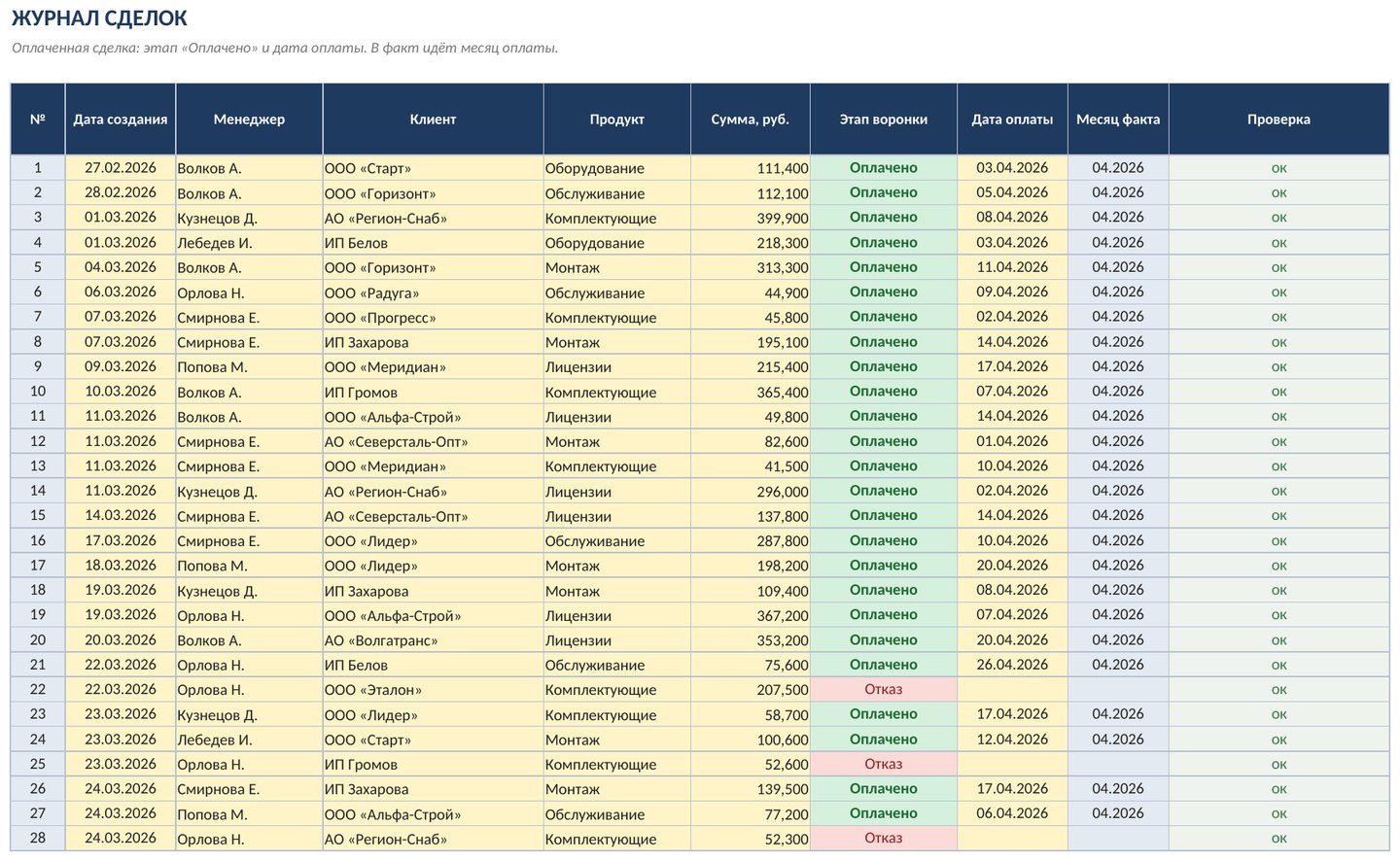This screenshot has height=861, width=1400.
Task: Select the empty payment date in row 28
Action: tap(1012, 839)
